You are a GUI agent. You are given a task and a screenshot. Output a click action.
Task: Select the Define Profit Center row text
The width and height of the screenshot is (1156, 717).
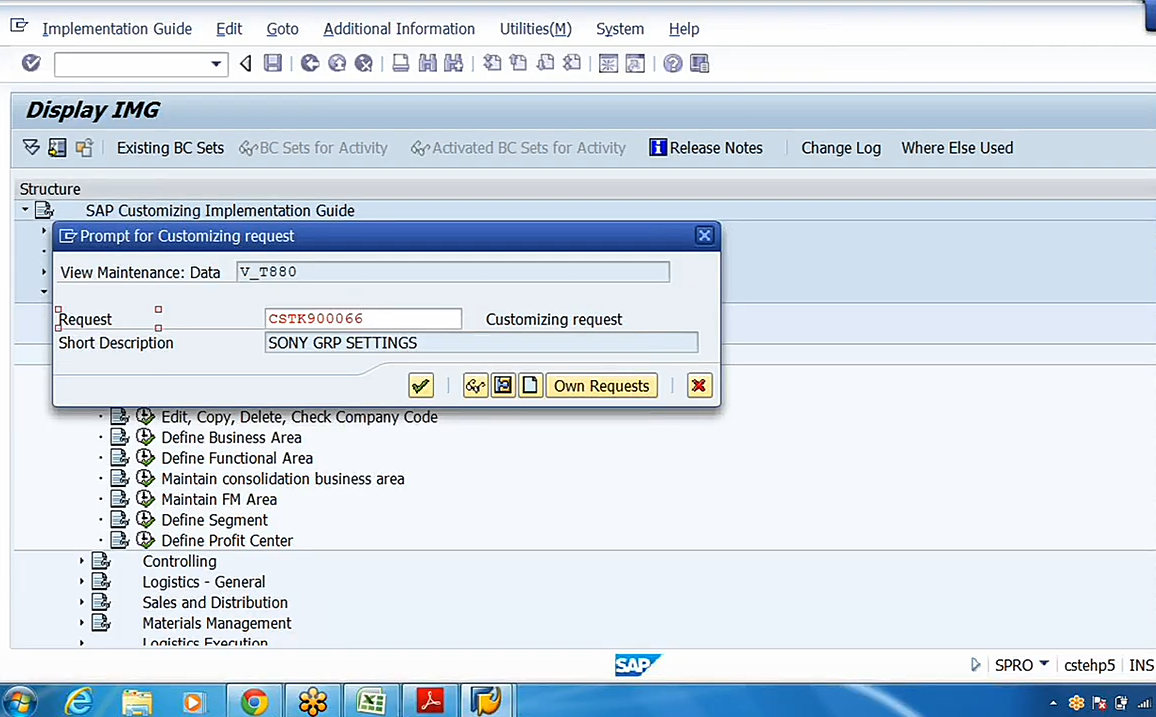[227, 540]
